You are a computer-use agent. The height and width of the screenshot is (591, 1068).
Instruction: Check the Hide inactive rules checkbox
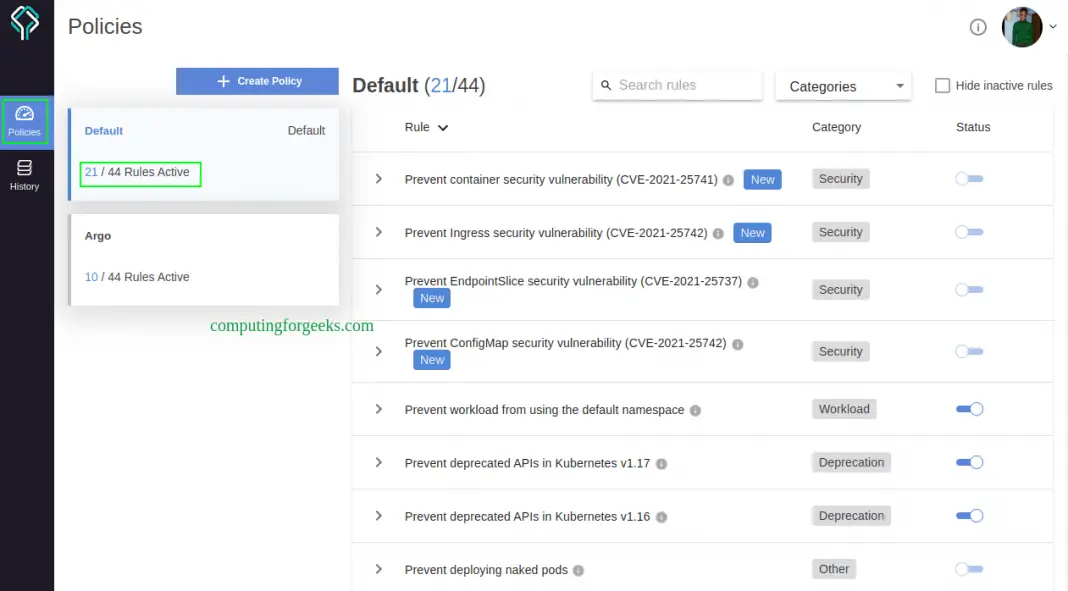941,86
